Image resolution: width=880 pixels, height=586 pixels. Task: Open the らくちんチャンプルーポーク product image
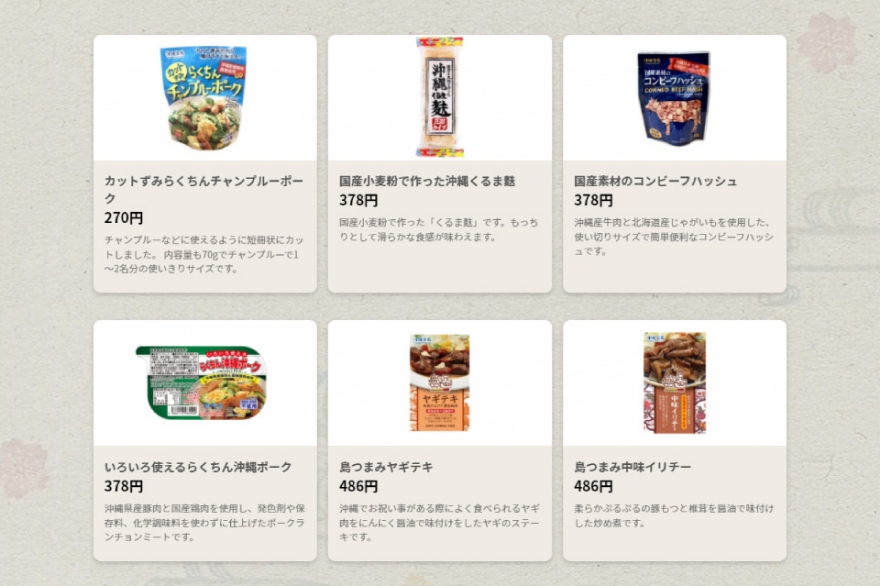click(204, 98)
